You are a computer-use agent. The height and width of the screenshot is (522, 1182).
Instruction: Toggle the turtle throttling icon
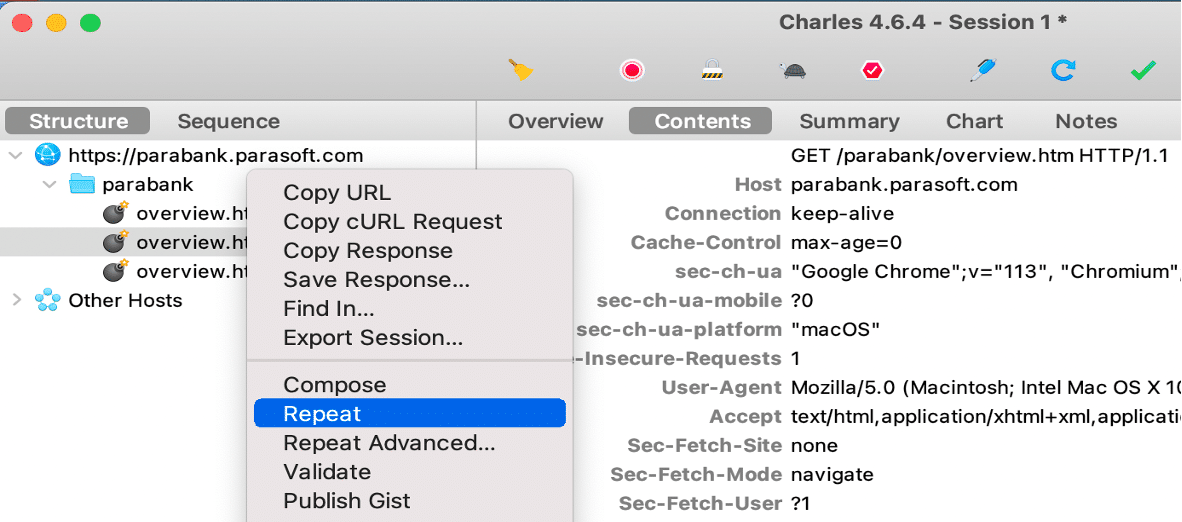tap(793, 71)
